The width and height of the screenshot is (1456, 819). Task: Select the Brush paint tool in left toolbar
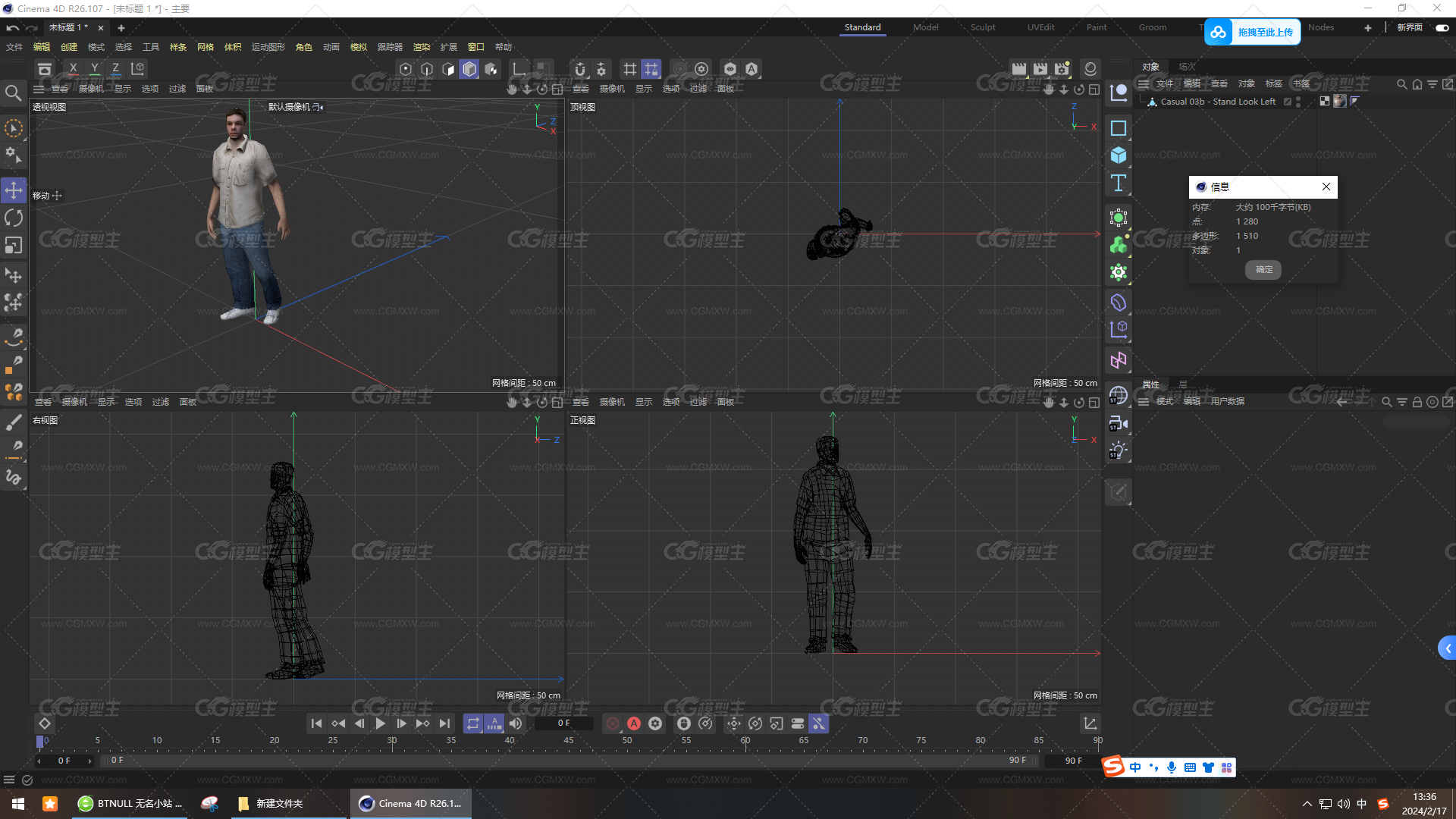pyautogui.click(x=14, y=422)
